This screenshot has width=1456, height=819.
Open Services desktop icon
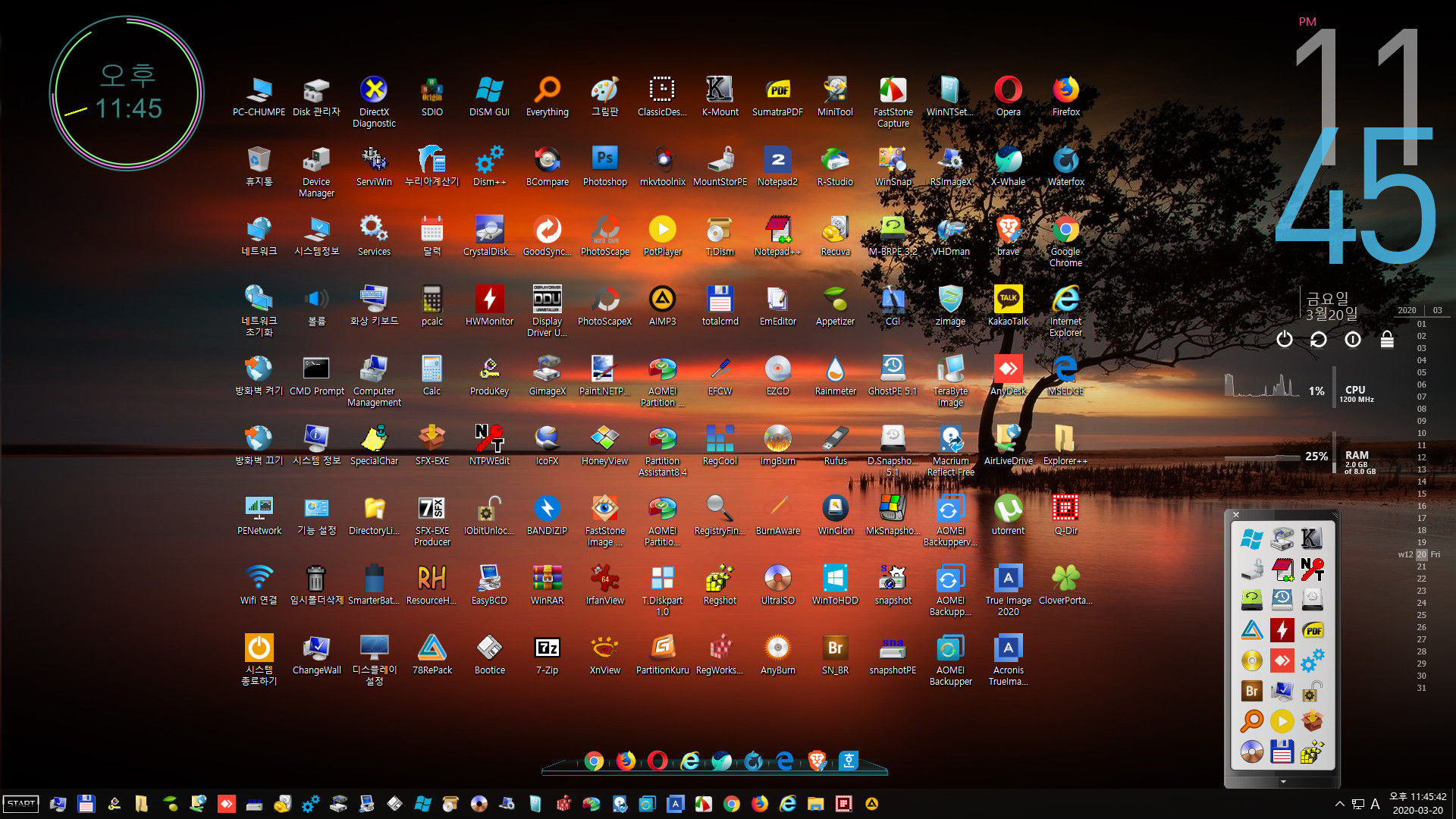pyautogui.click(x=374, y=236)
